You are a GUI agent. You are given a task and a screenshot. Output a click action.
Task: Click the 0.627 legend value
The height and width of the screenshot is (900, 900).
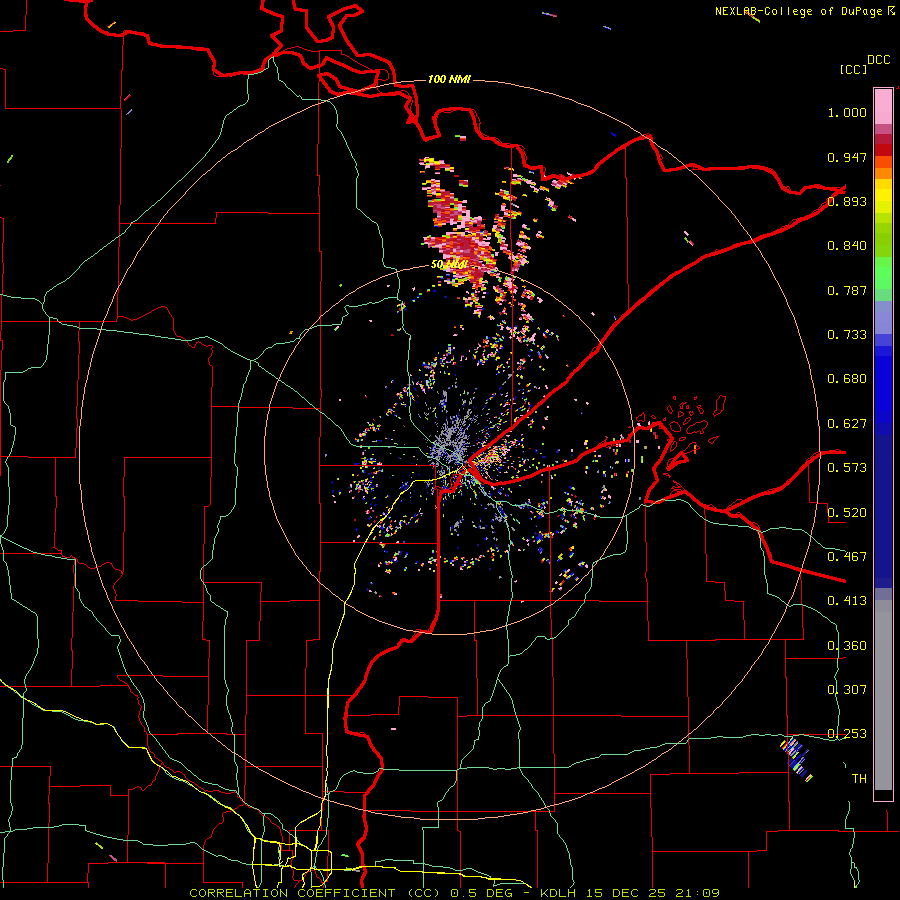coord(847,424)
